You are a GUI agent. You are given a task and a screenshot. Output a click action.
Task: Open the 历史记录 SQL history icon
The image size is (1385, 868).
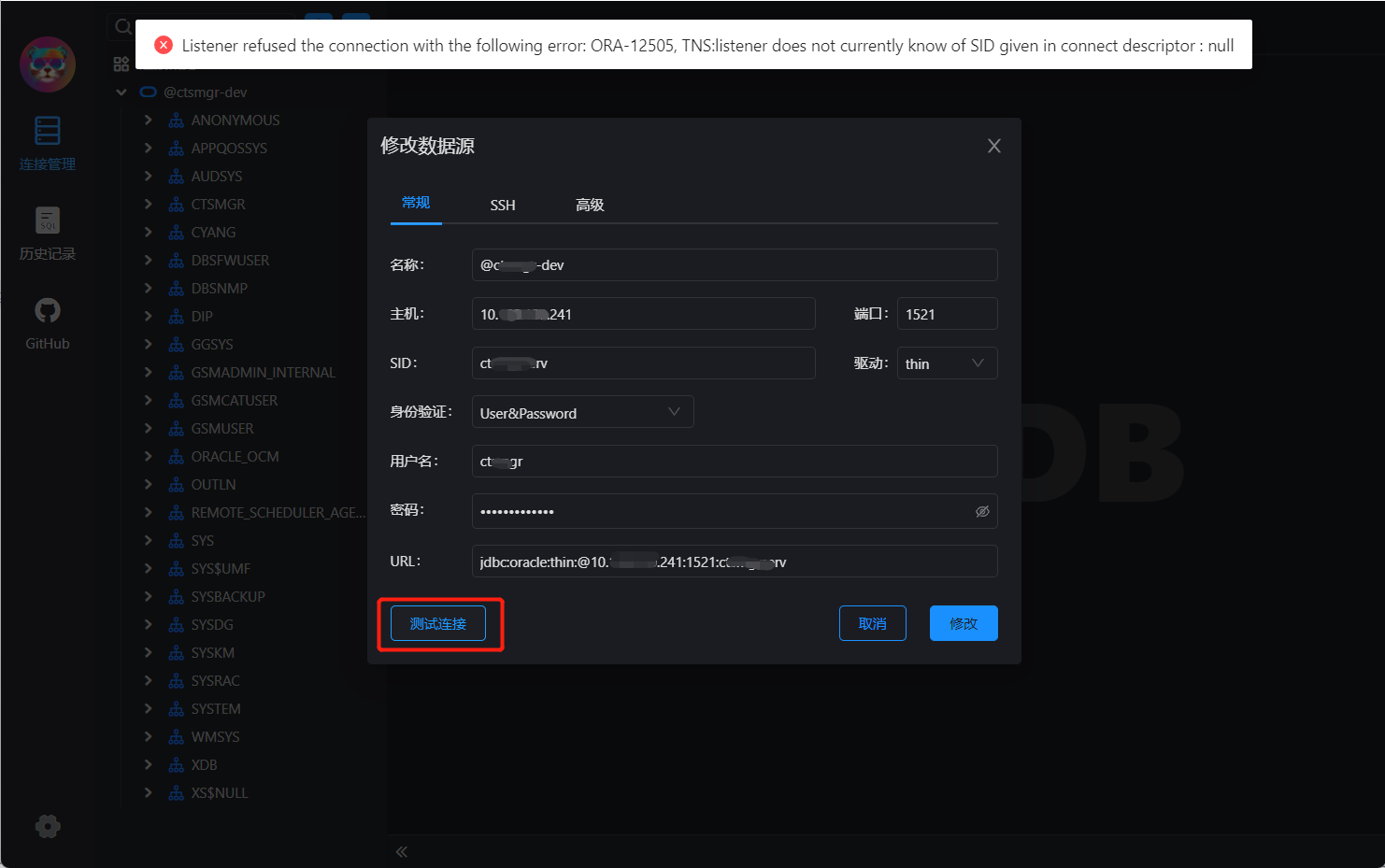point(47,221)
